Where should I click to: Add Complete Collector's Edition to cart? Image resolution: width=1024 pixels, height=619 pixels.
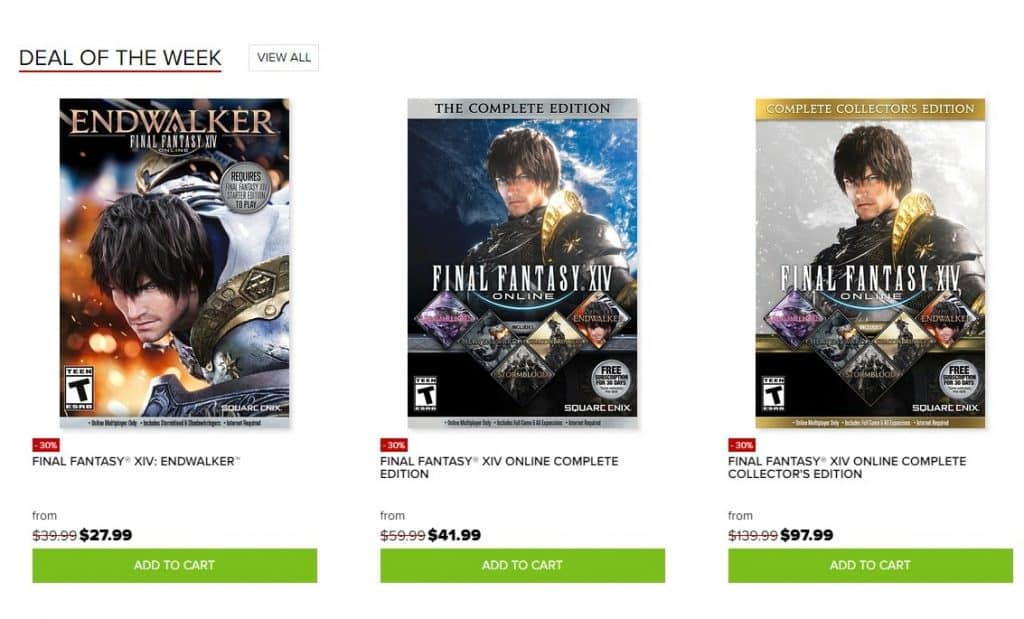click(x=871, y=565)
